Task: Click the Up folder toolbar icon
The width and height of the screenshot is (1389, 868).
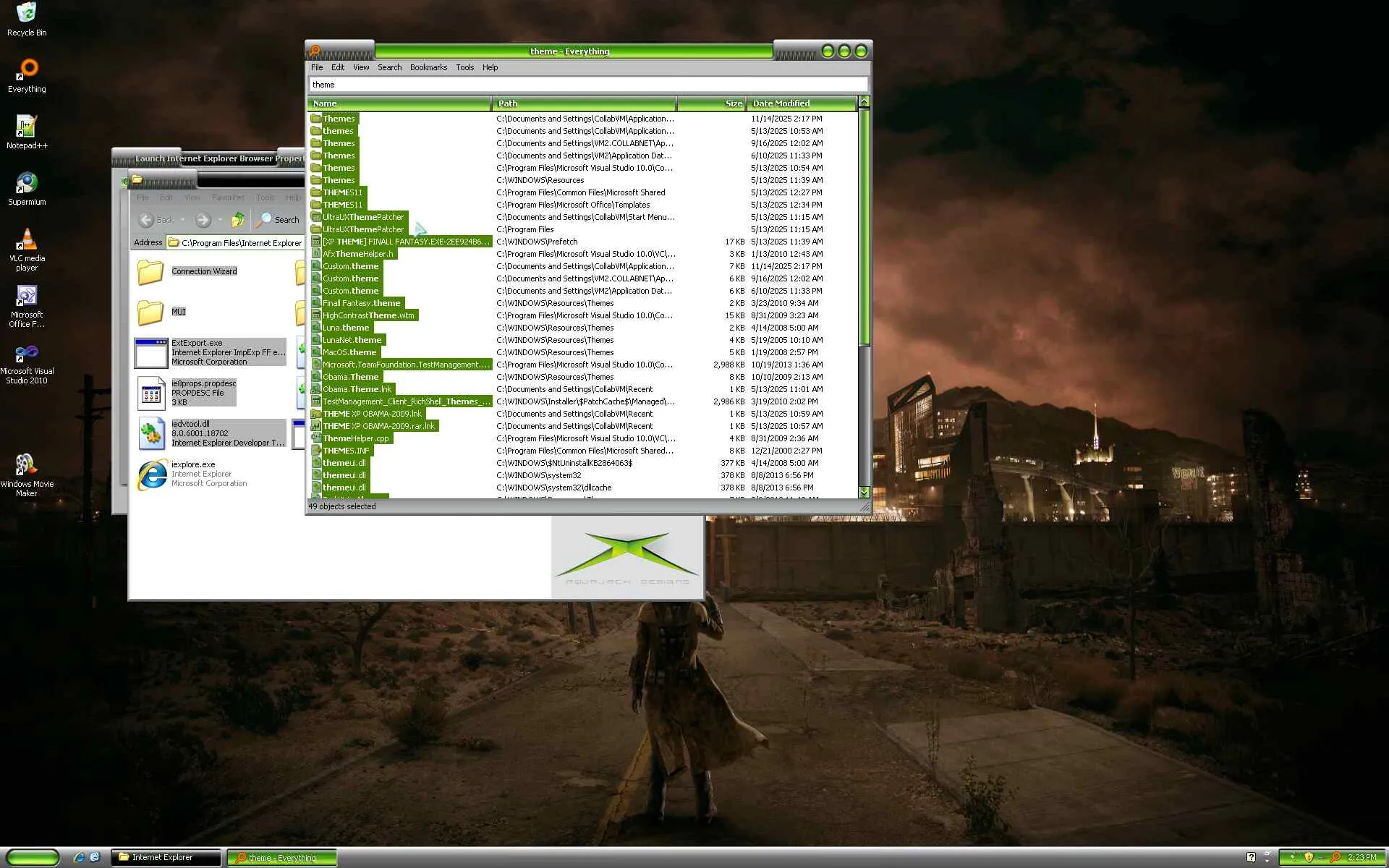Action: pos(237,220)
